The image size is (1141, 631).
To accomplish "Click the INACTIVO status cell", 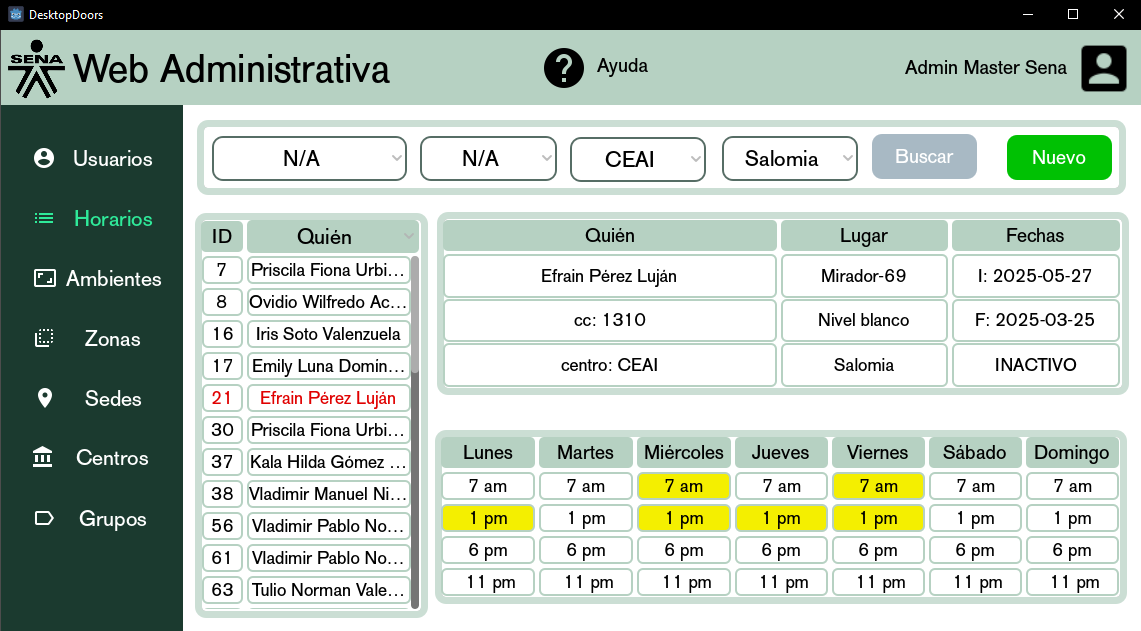I will click(1035, 365).
